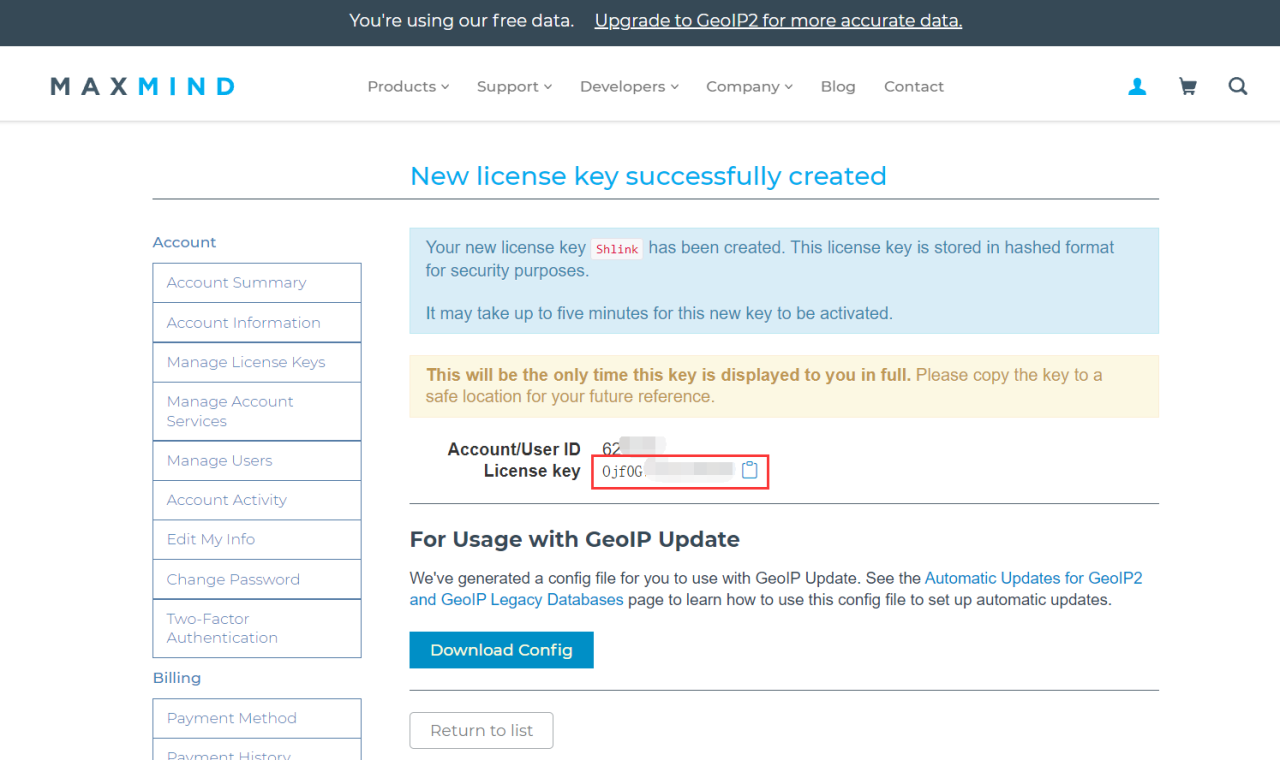
Task: Go to the Blog page
Action: (x=838, y=87)
